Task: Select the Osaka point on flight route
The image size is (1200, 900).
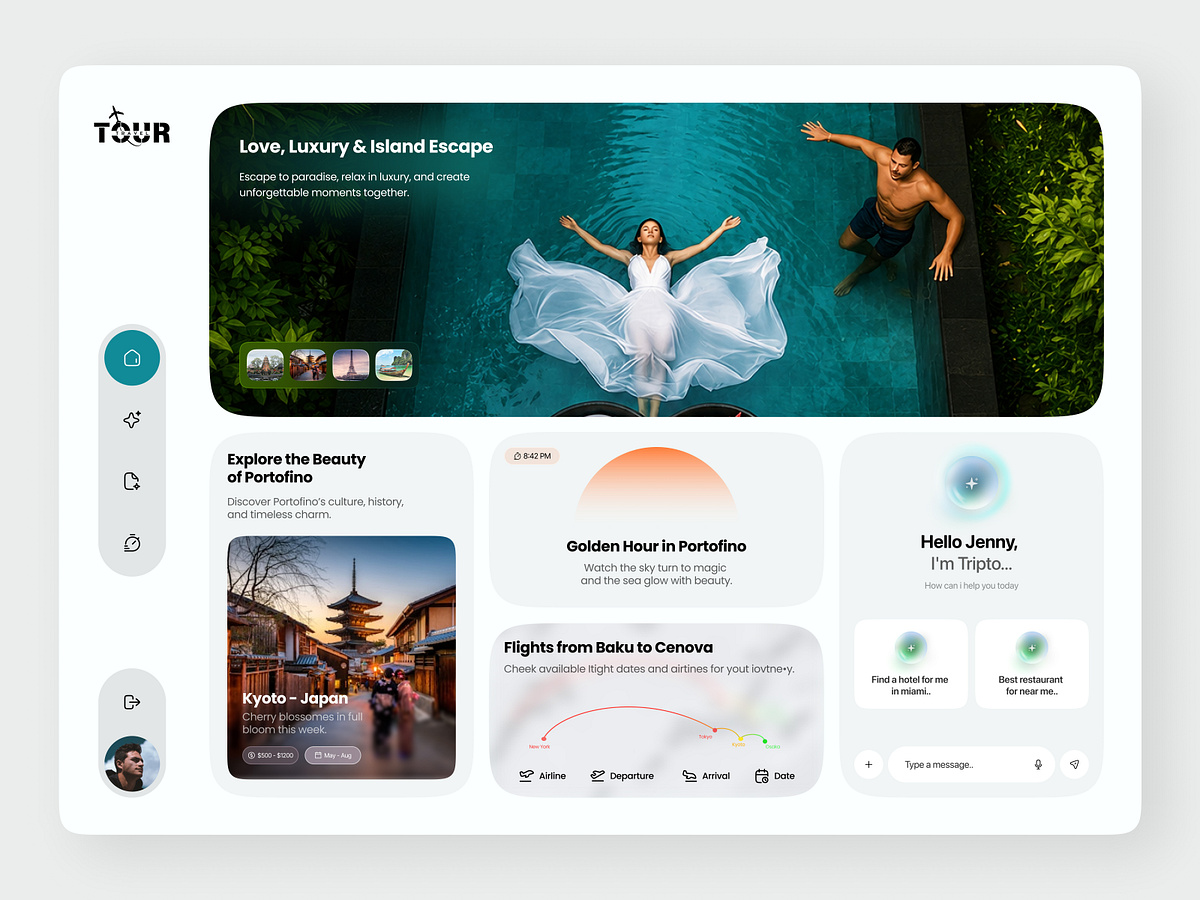Action: point(766,742)
